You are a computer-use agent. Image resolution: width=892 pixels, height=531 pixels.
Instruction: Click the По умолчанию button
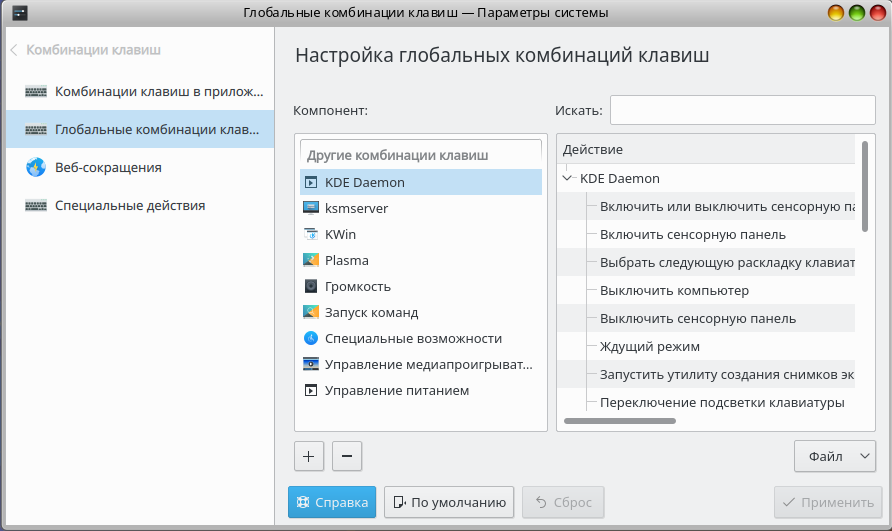coord(449,502)
